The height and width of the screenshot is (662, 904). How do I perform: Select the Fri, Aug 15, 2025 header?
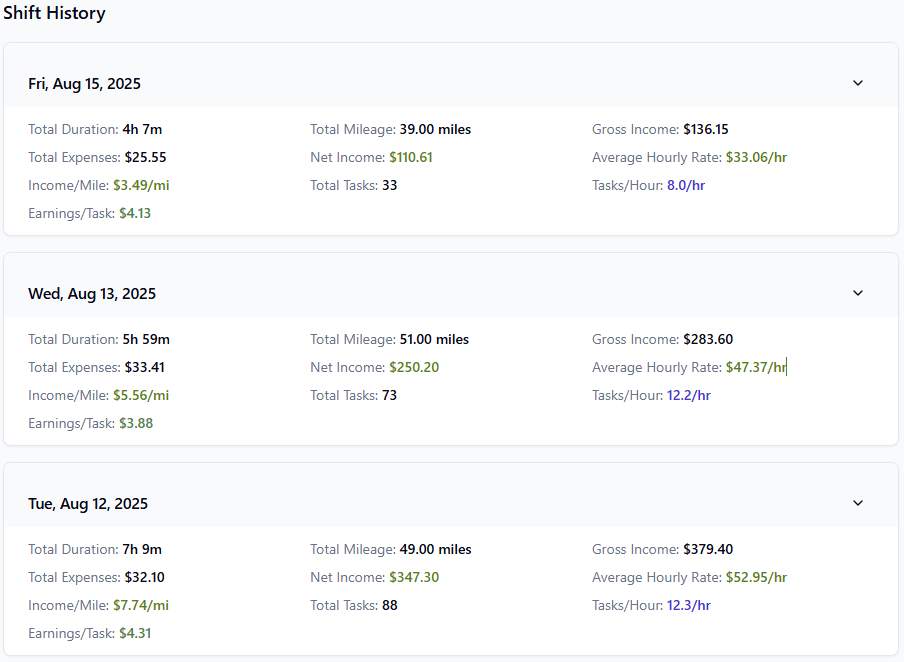pos(85,84)
